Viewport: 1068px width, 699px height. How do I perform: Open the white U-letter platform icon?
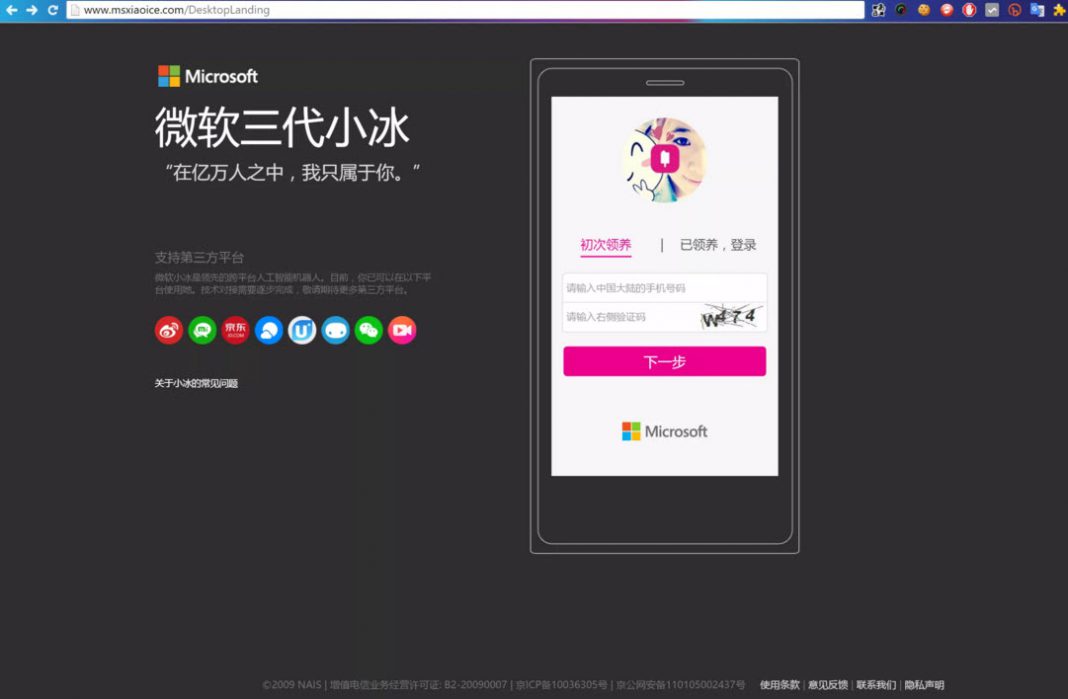coord(302,330)
